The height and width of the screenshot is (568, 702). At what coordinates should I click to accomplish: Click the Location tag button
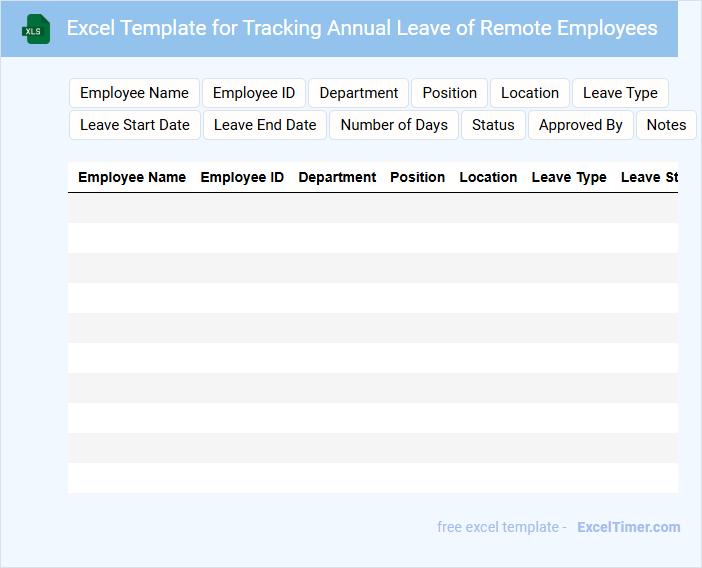point(530,93)
